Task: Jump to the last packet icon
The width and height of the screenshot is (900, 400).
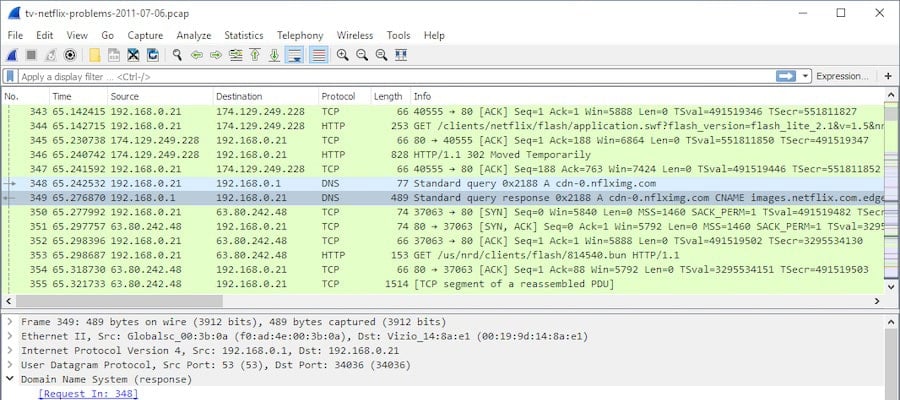Action: 274,55
